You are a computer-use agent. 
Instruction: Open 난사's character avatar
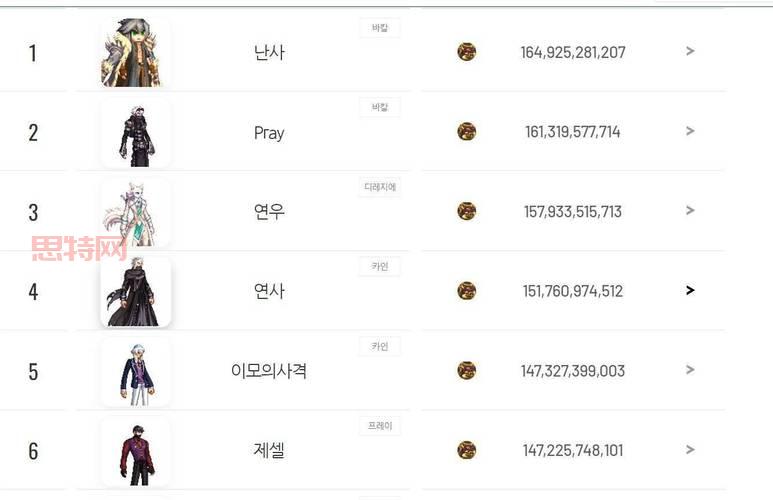tap(135, 52)
